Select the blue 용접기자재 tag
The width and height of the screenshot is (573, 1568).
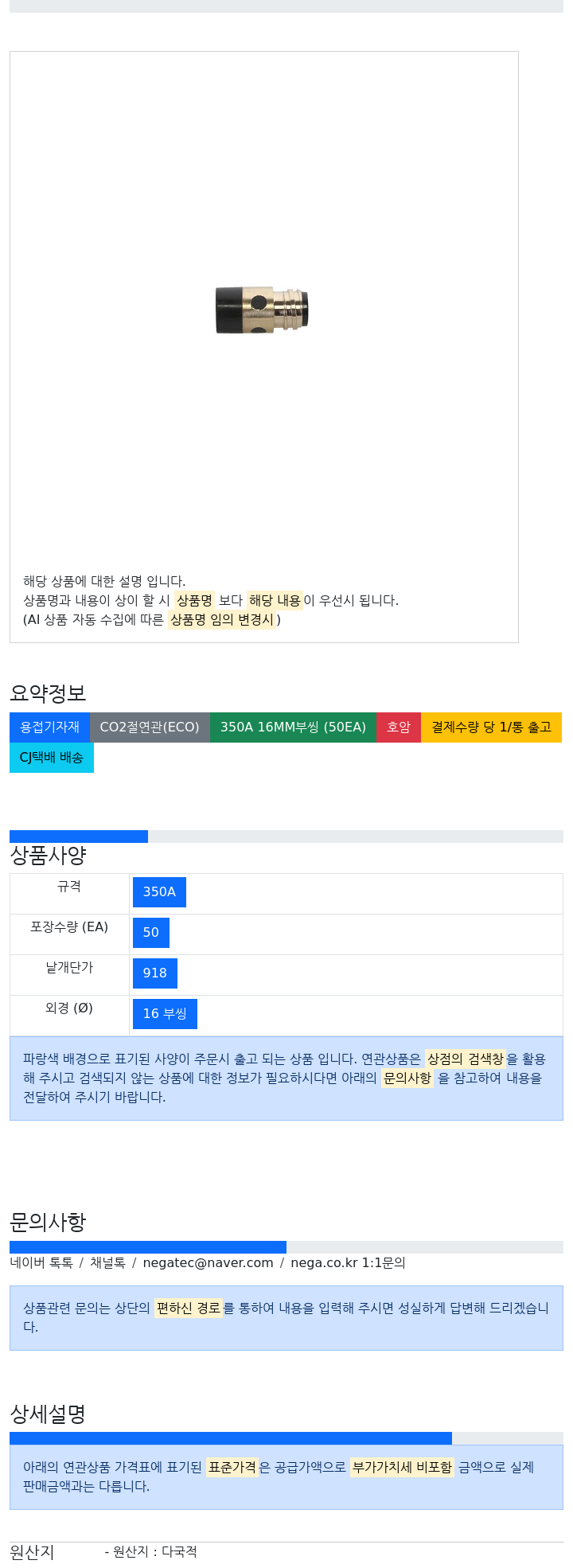click(49, 727)
